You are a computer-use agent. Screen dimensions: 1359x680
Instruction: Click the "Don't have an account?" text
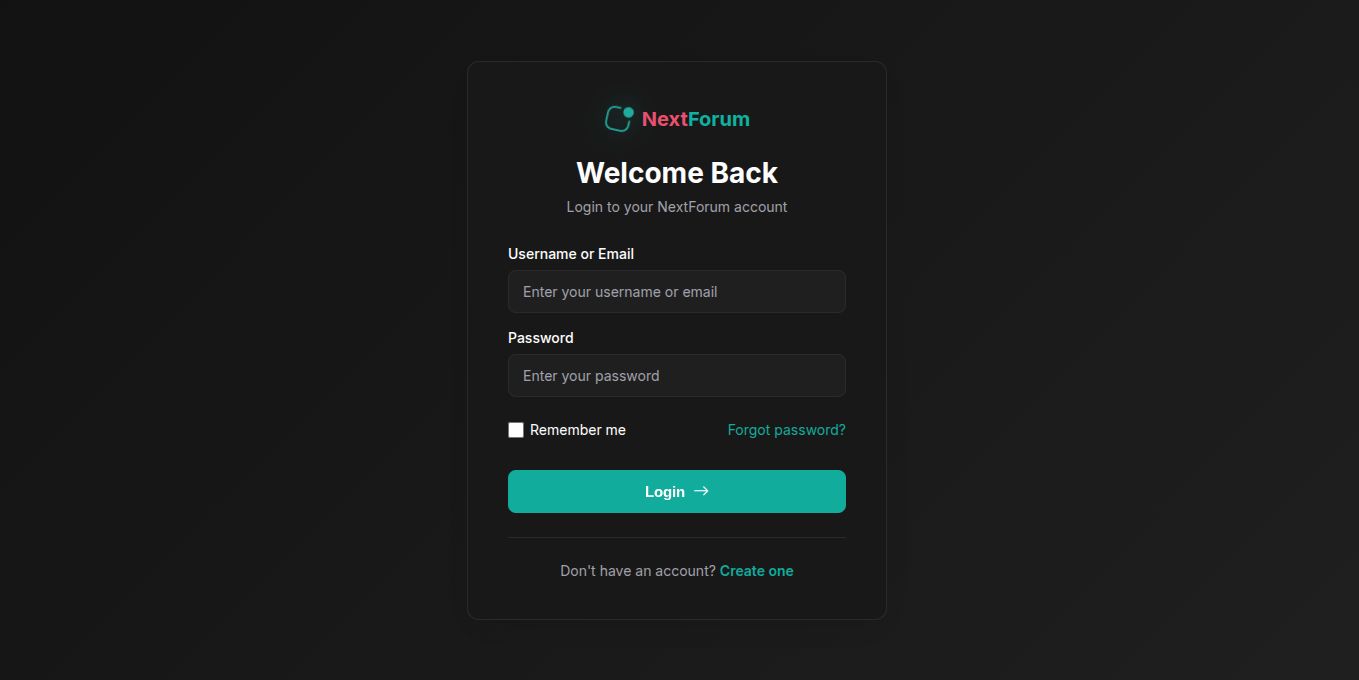tap(638, 571)
